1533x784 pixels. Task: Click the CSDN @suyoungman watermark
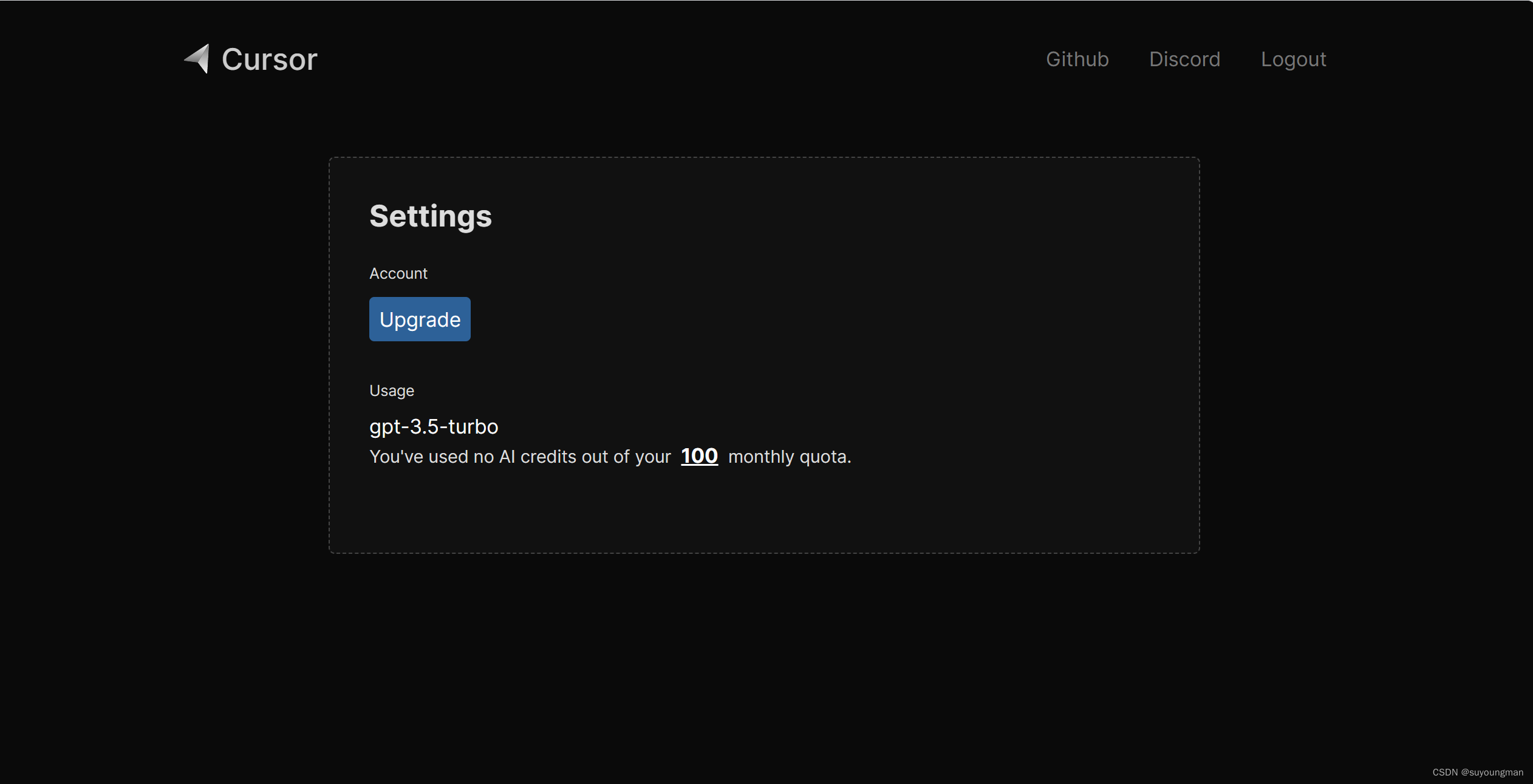(1477, 772)
